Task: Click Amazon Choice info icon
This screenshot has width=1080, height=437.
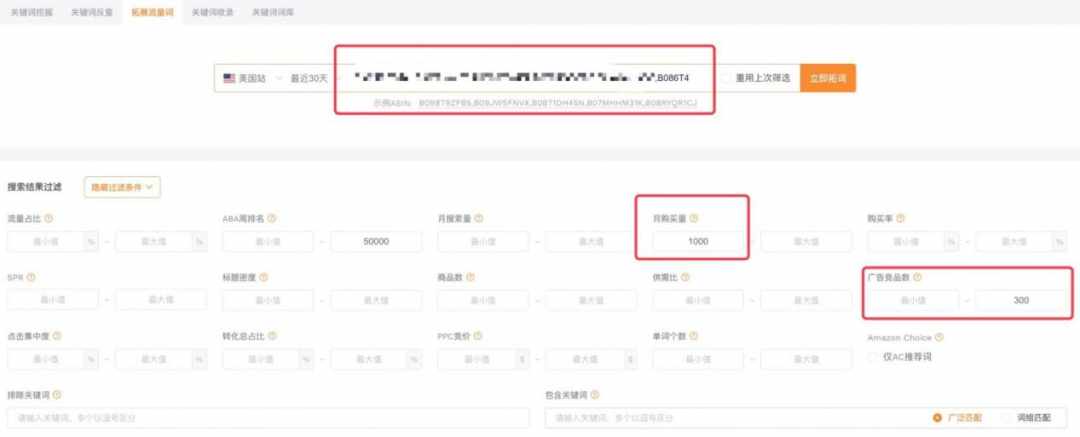Action: [939, 337]
